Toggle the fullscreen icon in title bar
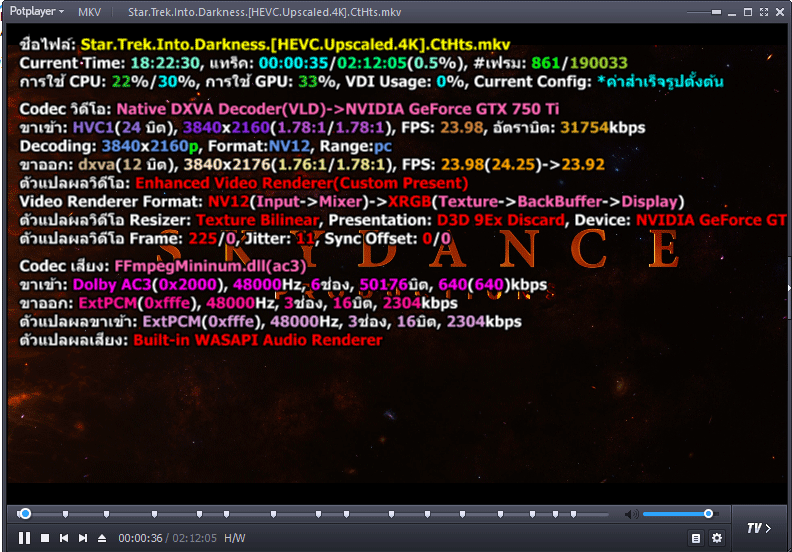The height and width of the screenshot is (552, 792). [x=764, y=12]
